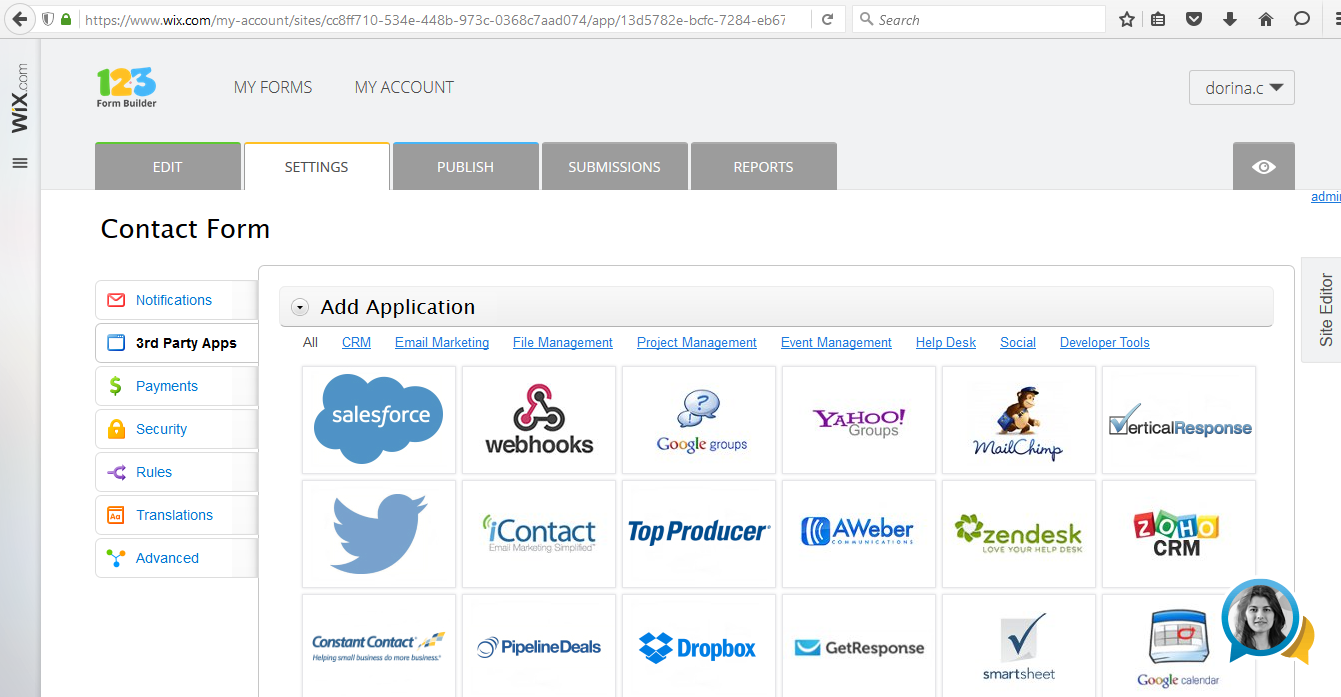Open MY FORMS in the top menu
1341x697 pixels.
(x=273, y=87)
